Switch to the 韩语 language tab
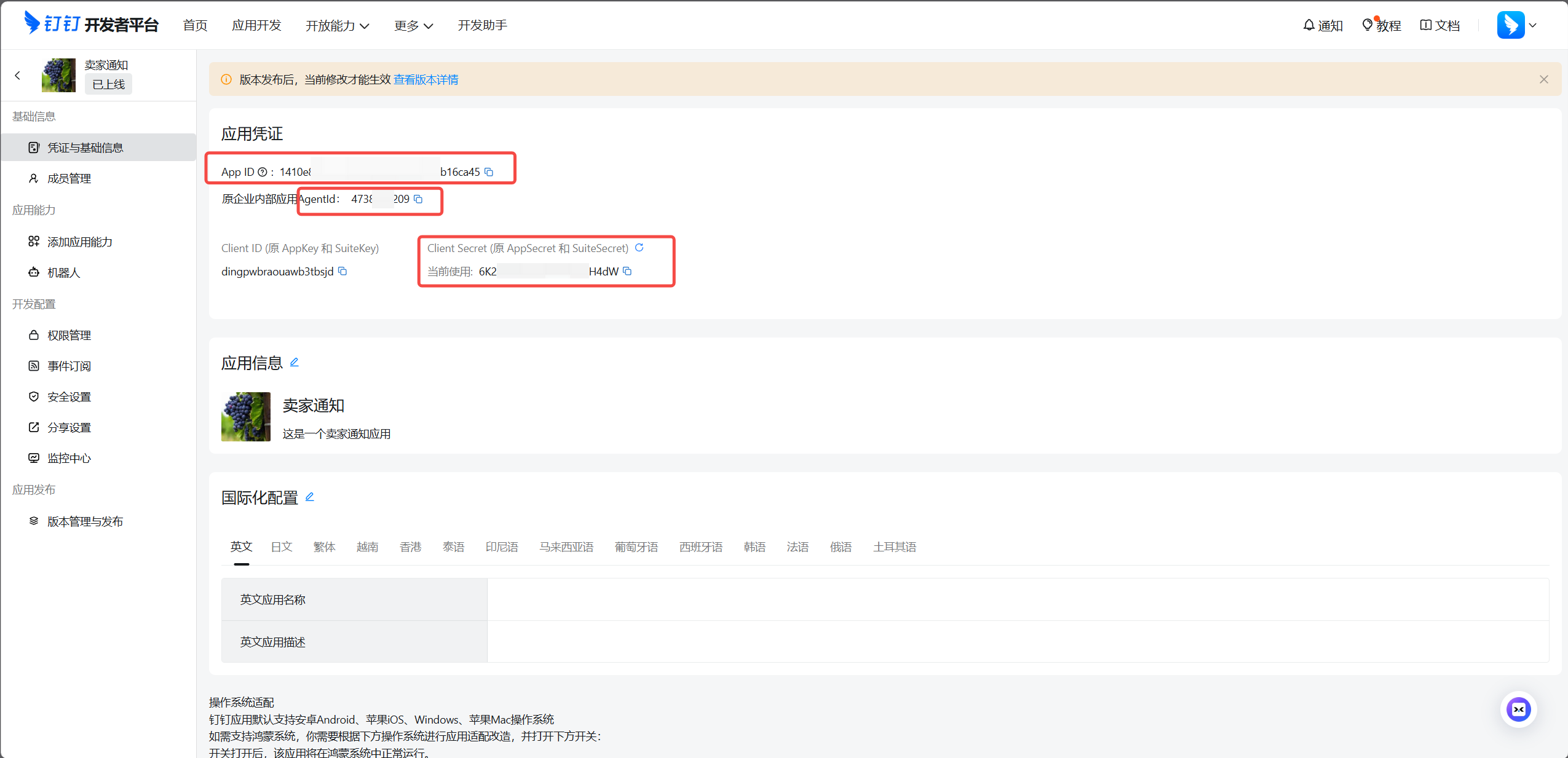 pyautogui.click(x=755, y=547)
